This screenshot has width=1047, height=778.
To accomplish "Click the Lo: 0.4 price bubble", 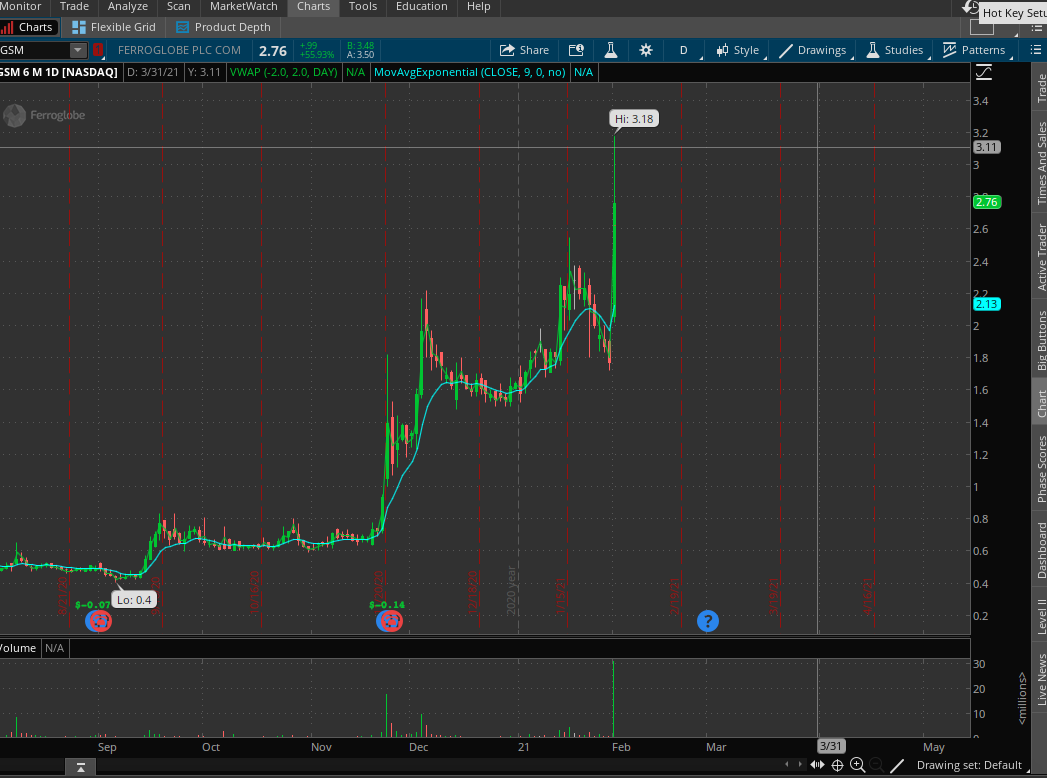I will tap(134, 600).
